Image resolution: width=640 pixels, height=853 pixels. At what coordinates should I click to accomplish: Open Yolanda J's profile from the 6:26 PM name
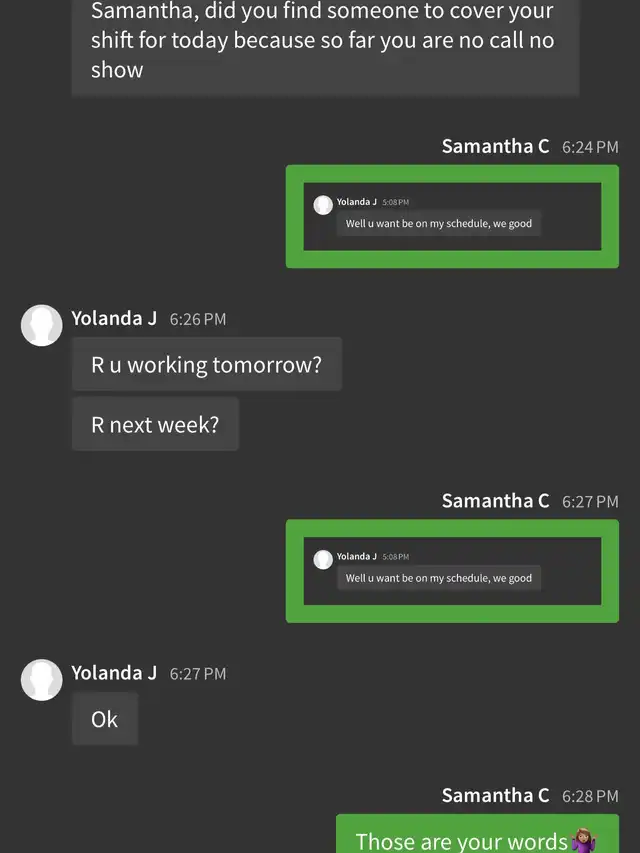pos(114,319)
